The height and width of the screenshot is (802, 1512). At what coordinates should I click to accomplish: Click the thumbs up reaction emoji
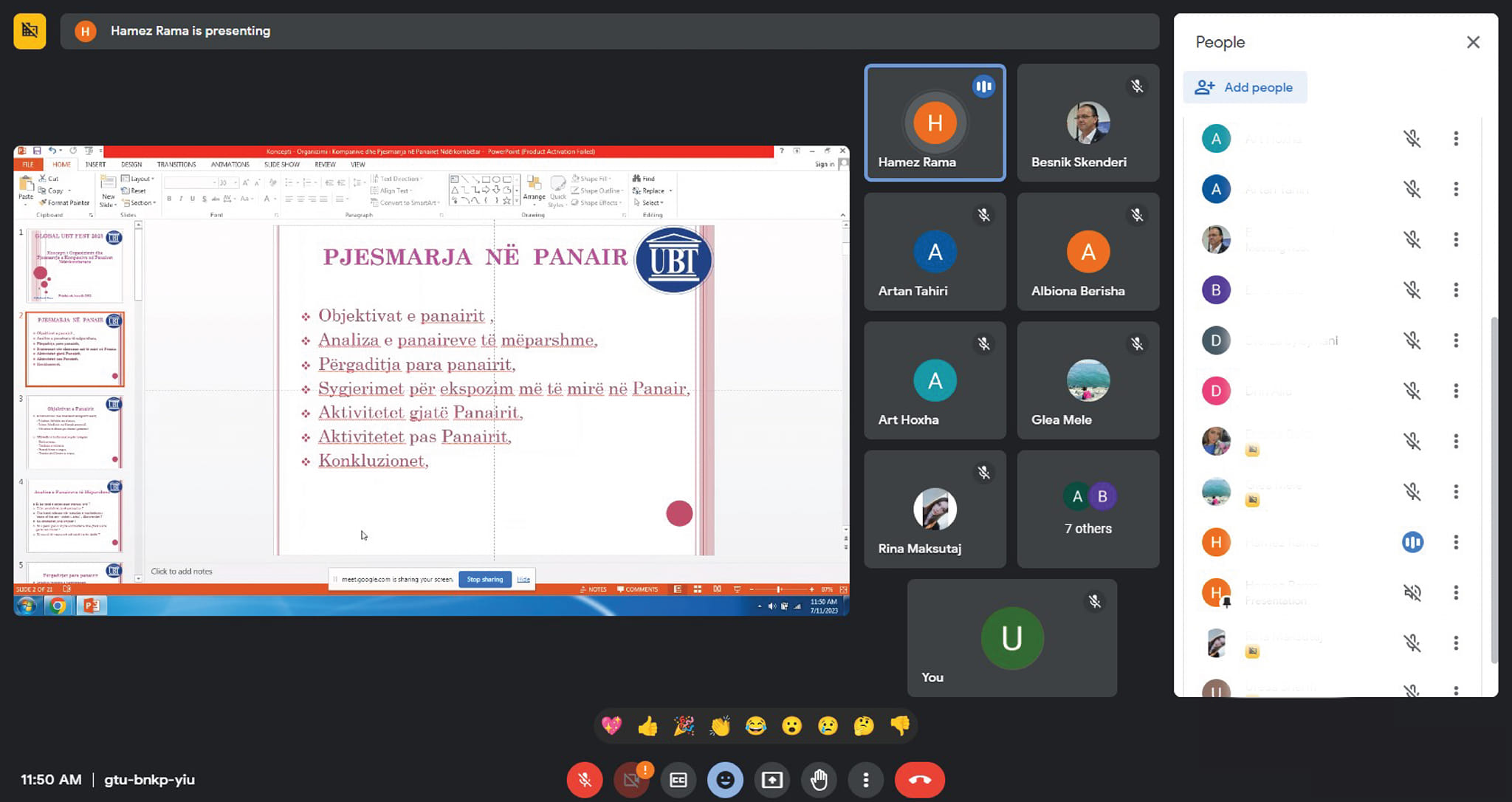[647, 726]
